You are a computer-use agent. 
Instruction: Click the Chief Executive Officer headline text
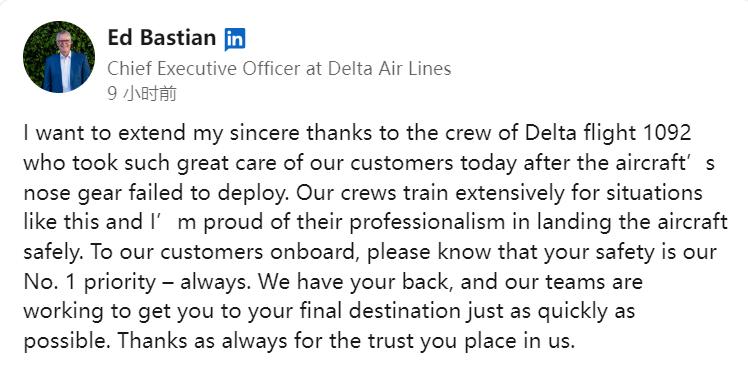point(279,69)
